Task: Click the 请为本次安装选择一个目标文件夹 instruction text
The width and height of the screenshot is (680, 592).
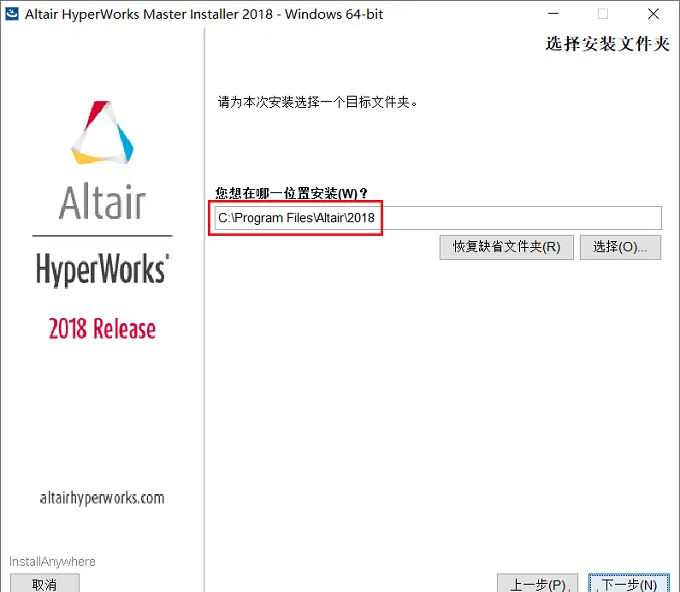Action: pos(317,102)
